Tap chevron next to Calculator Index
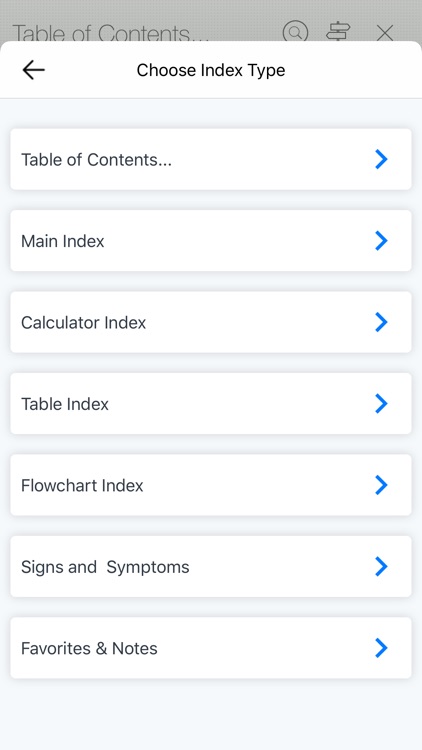This screenshot has height=750, width=422. [x=381, y=322]
